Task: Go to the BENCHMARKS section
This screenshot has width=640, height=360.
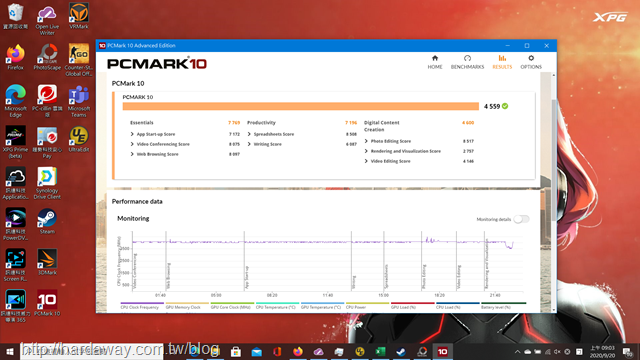Action: pyautogui.click(x=467, y=62)
